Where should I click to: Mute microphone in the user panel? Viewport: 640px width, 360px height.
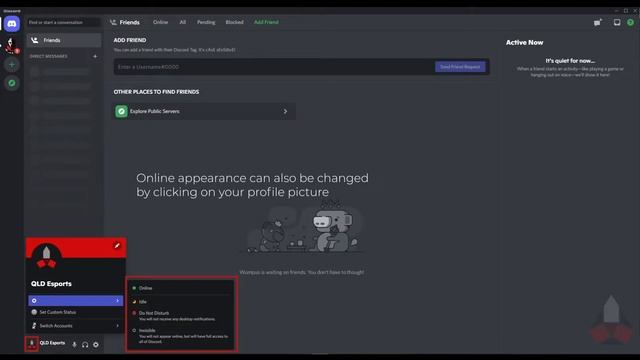pos(74,344)
